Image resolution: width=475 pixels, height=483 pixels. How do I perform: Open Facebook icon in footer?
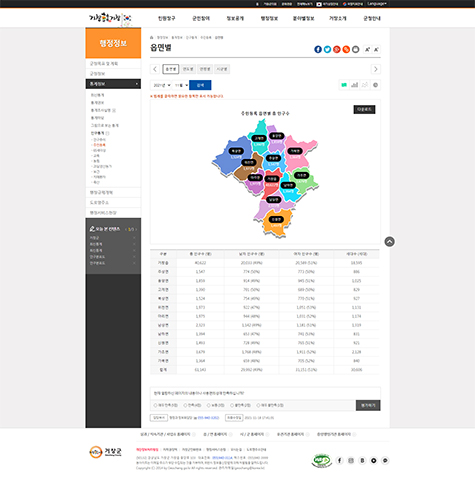click(x=339, y=460)
